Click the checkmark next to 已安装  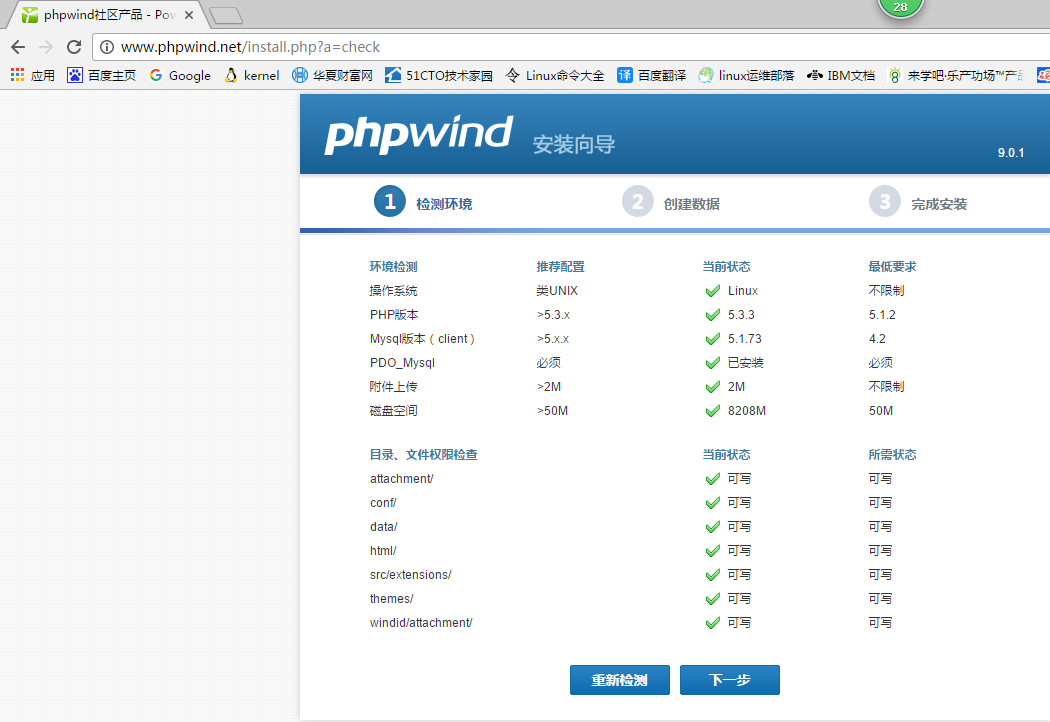click(x=712, y=363)
